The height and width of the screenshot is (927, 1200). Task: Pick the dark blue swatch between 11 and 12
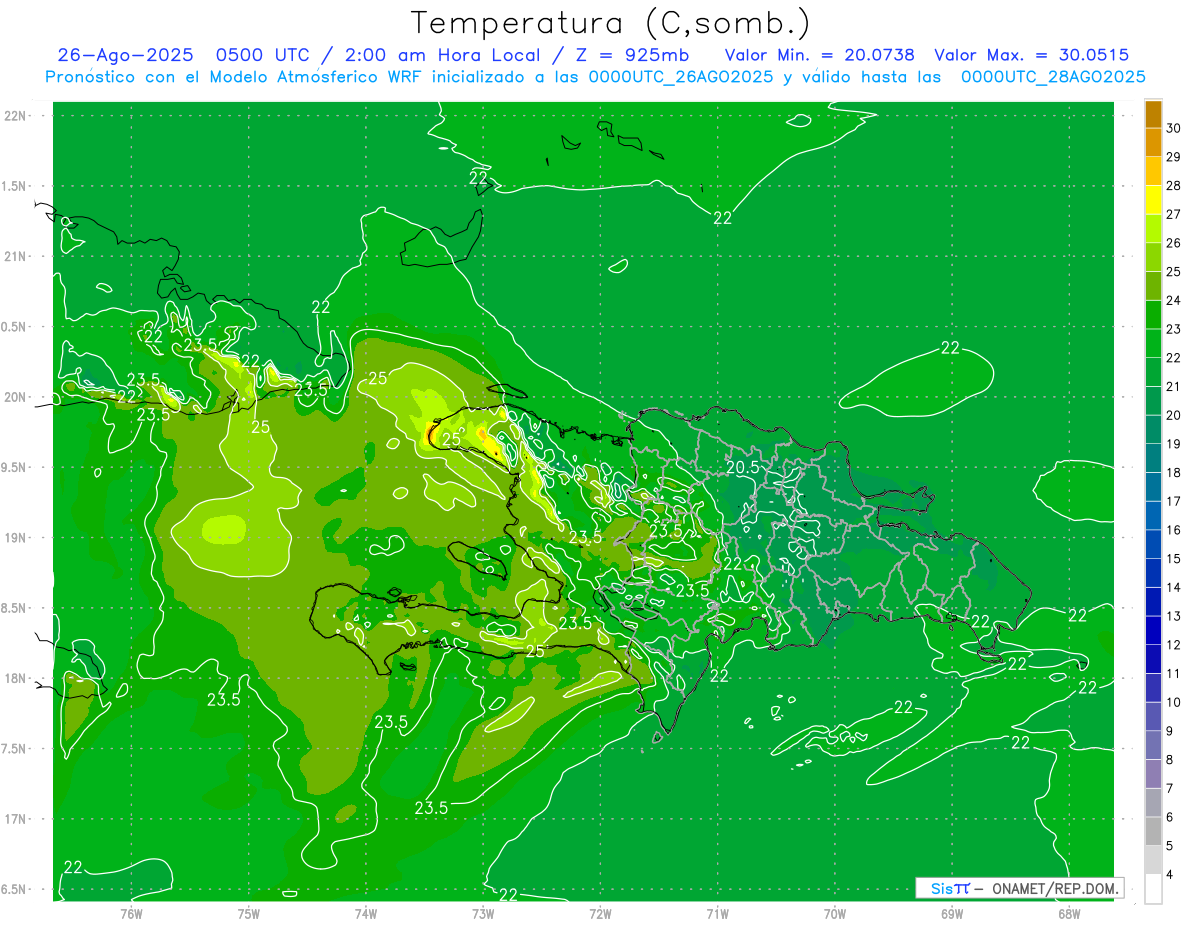tap(1153, 659)
